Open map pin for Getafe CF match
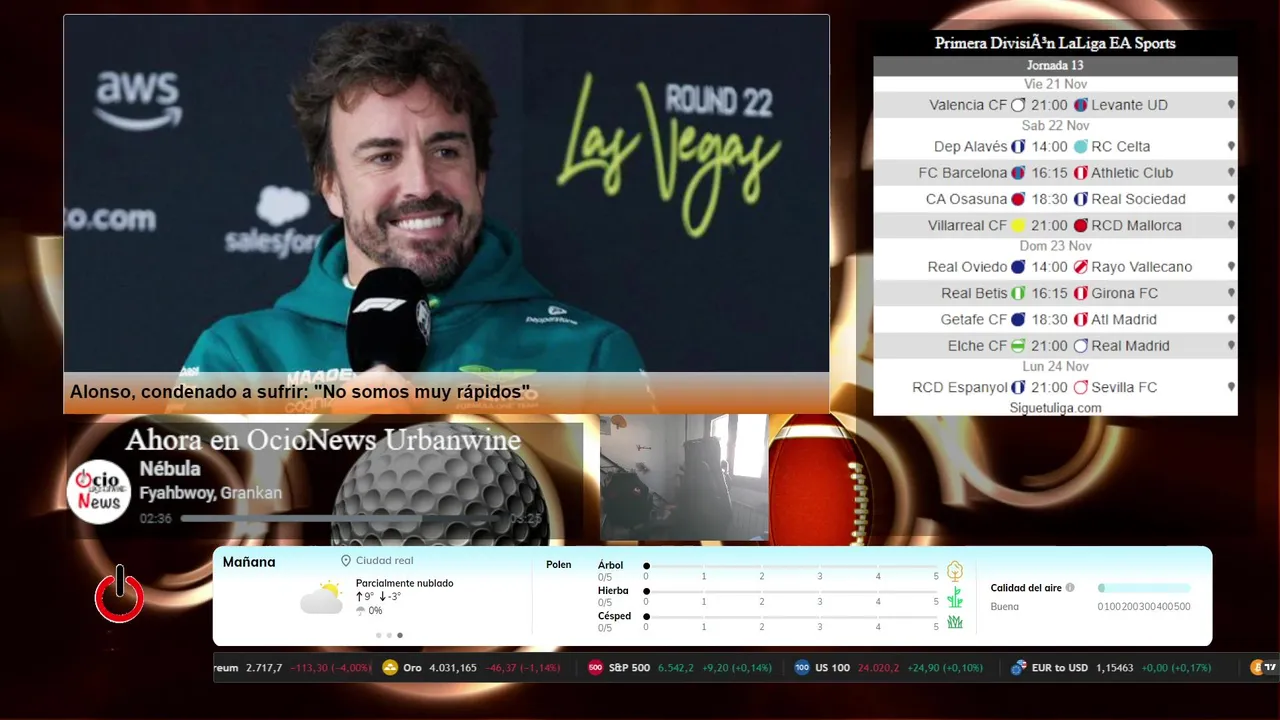The height and width of the screenshot is (720, 1280). [1231, 320]
